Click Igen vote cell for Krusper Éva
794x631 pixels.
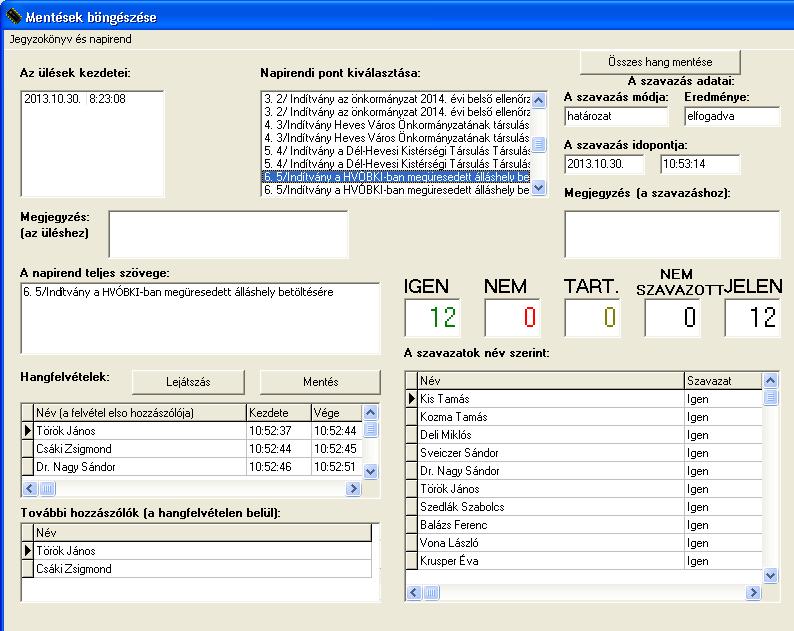coord(723,561)
